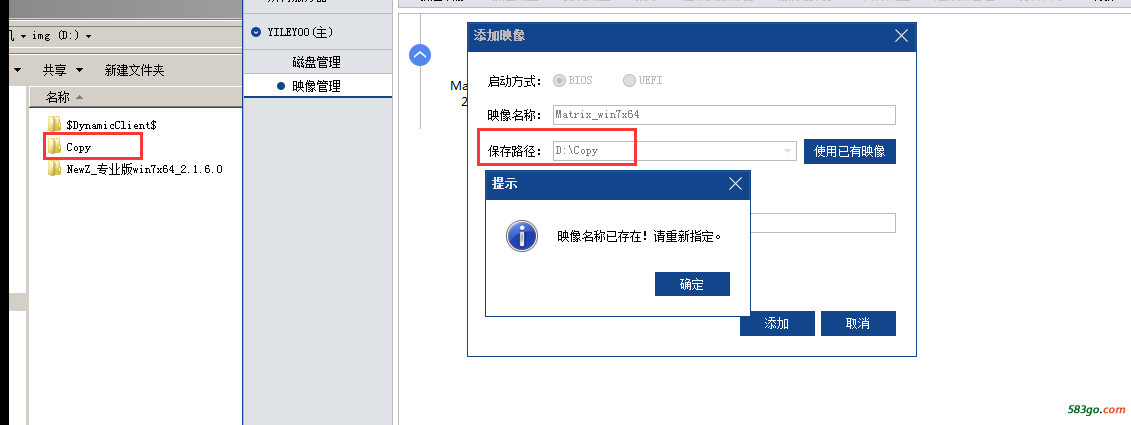Click the Copy folder icon
1131x425 pixels.
point(54,146)
